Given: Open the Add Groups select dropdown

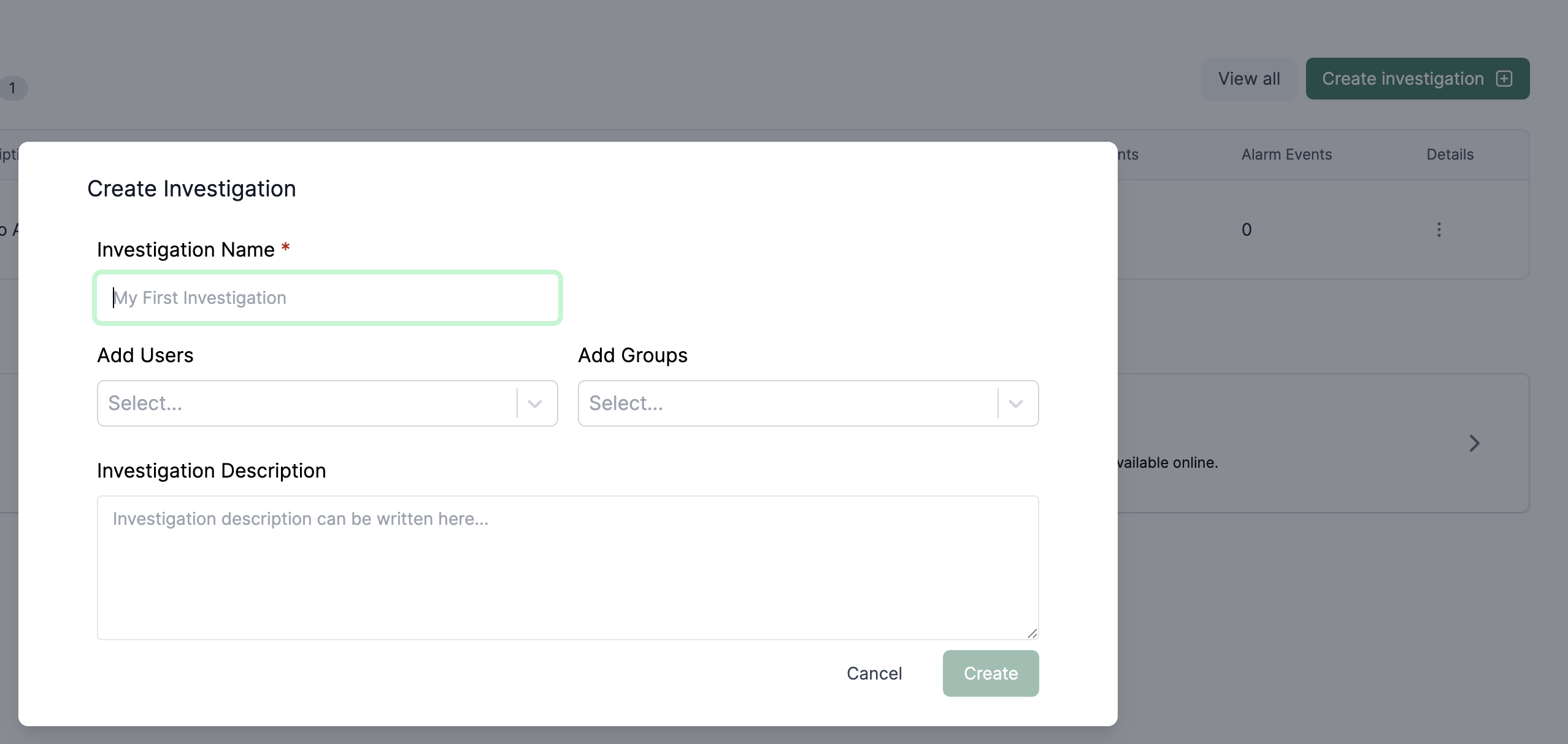Looking at the screenshot, I should coord(808,403).
